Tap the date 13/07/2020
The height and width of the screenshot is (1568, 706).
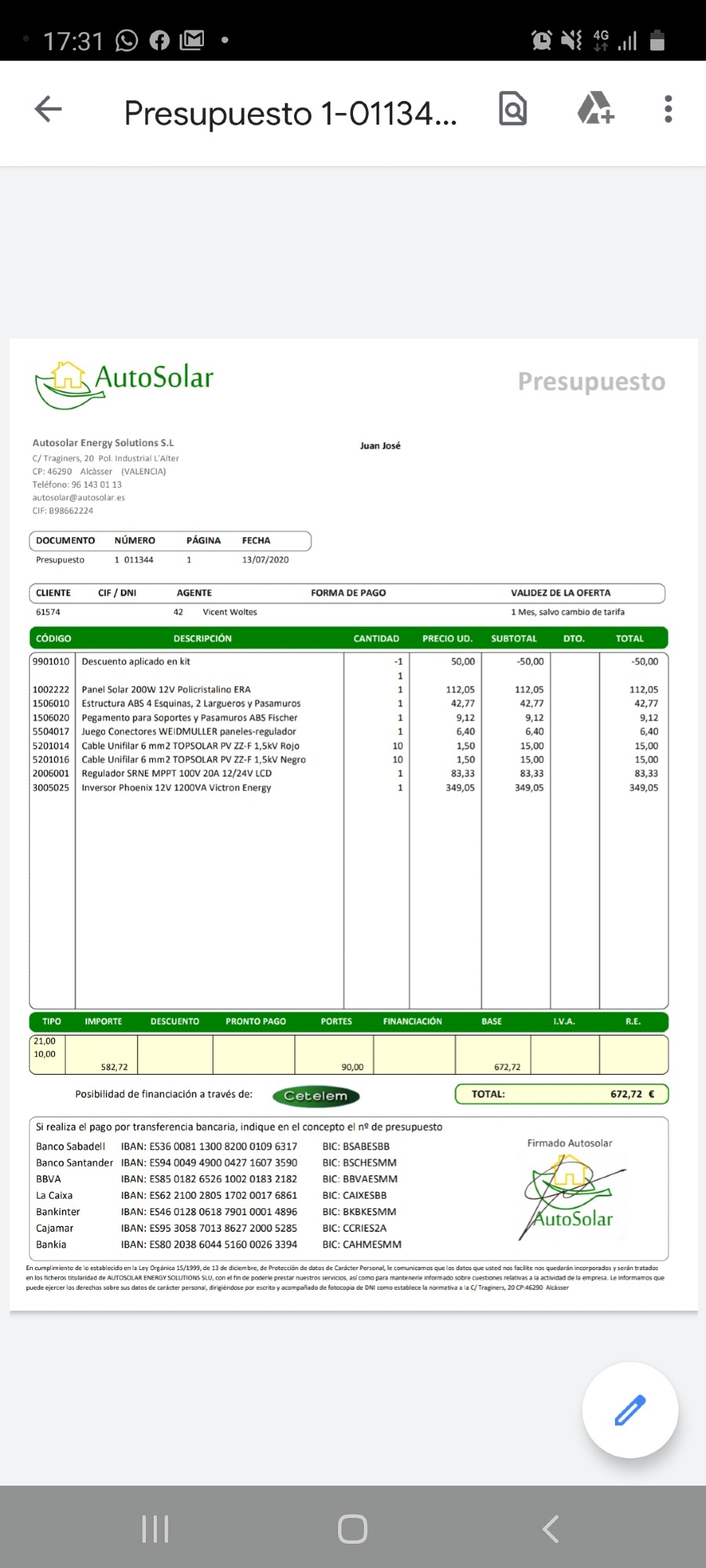tap(265, 560)
